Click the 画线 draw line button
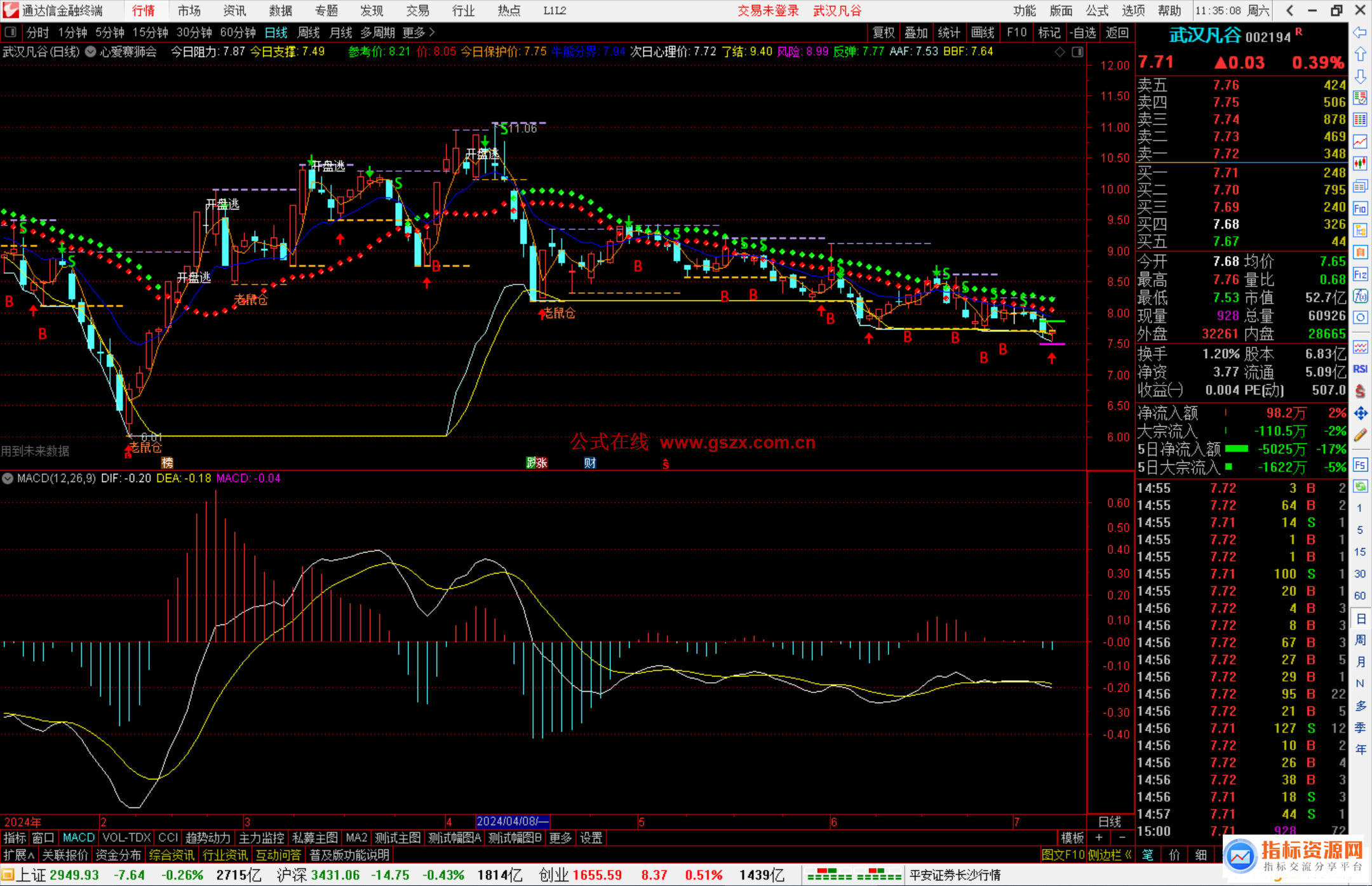 983,32
